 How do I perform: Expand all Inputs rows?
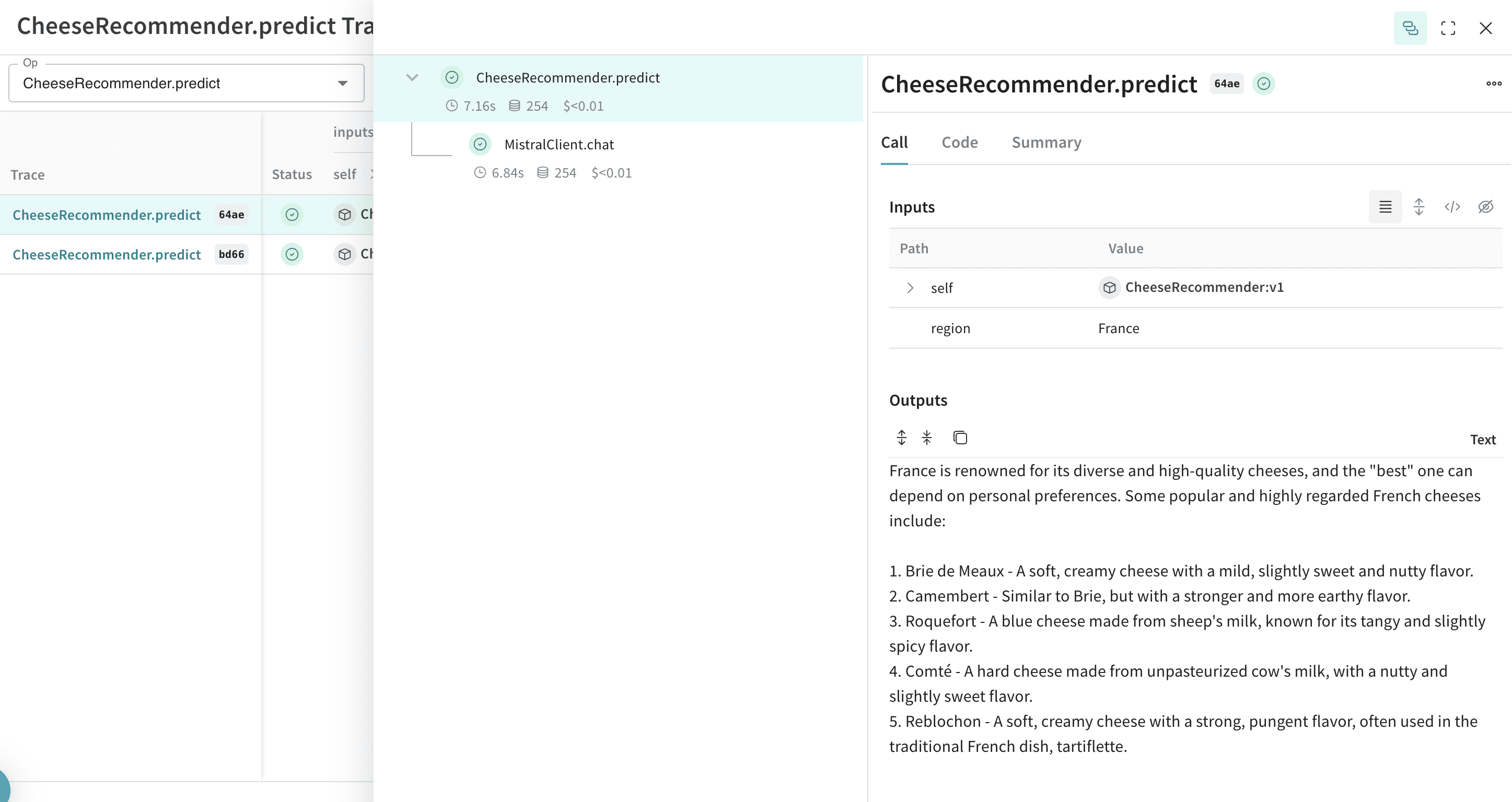(x=1418, y=207)
